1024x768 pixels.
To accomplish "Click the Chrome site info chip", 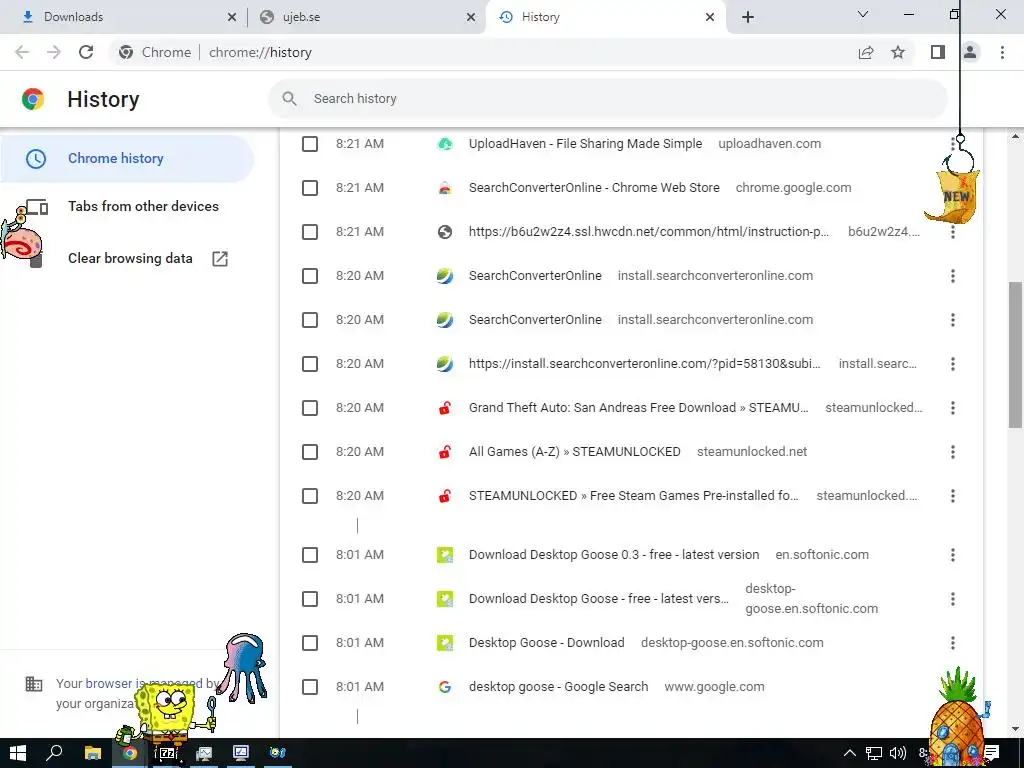I will 155,52.
